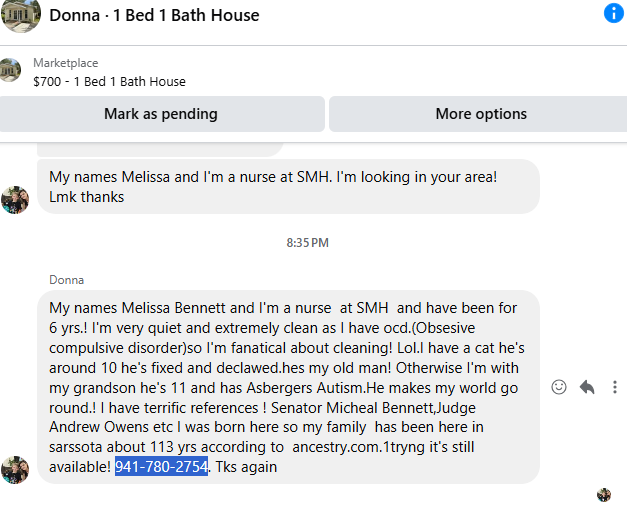
Task: Click the Marketplace label
Action: (66, 63)
